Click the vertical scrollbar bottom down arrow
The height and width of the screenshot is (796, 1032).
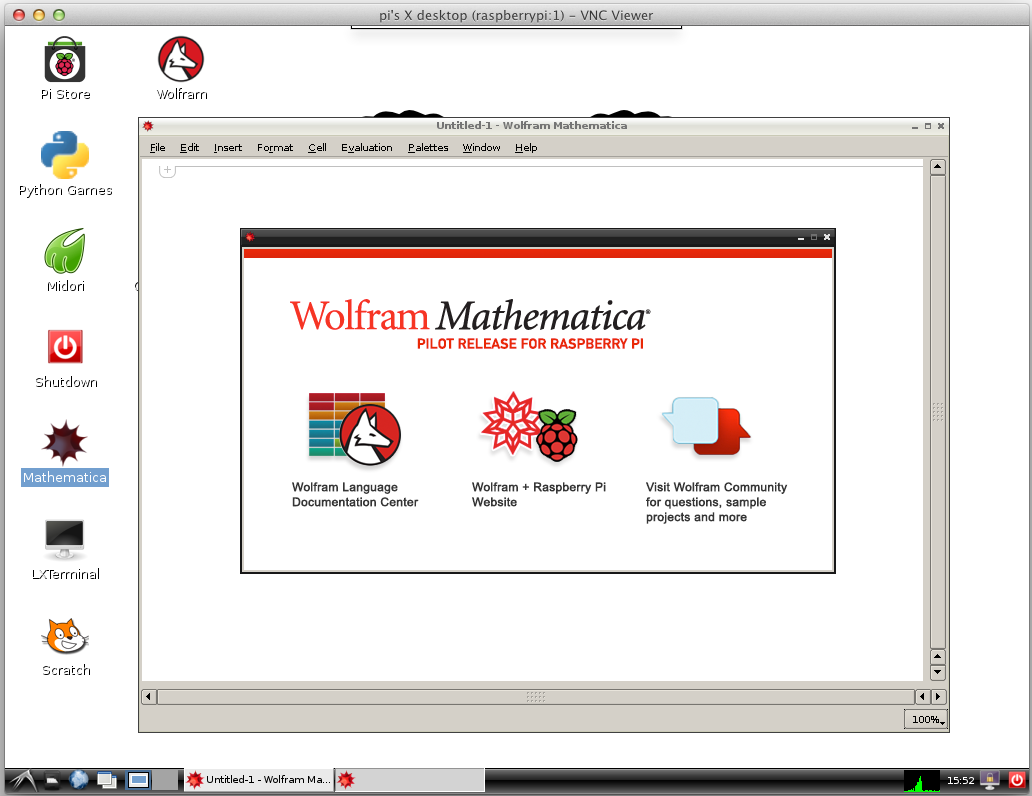click(x=938, y=673)
